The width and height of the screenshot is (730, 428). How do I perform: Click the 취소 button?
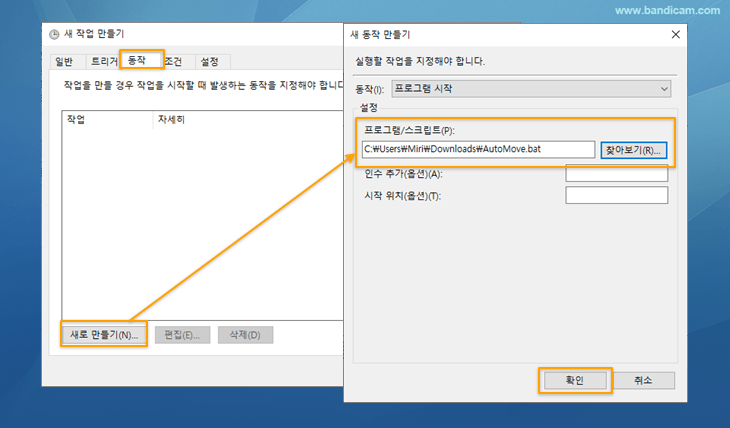(643, 380)
